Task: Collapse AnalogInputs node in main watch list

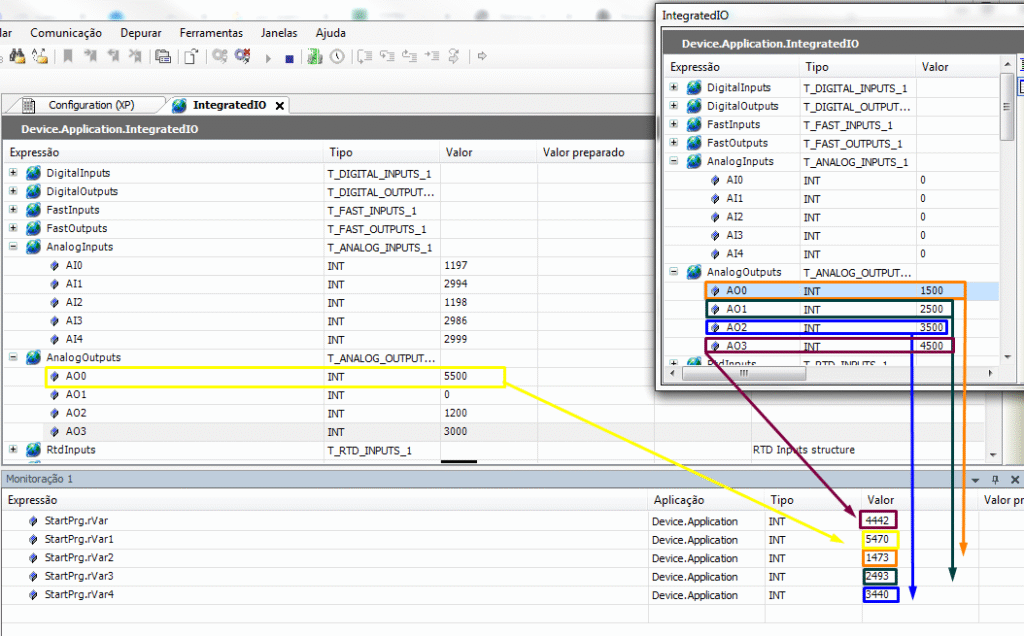Action: tap(13, 246)
